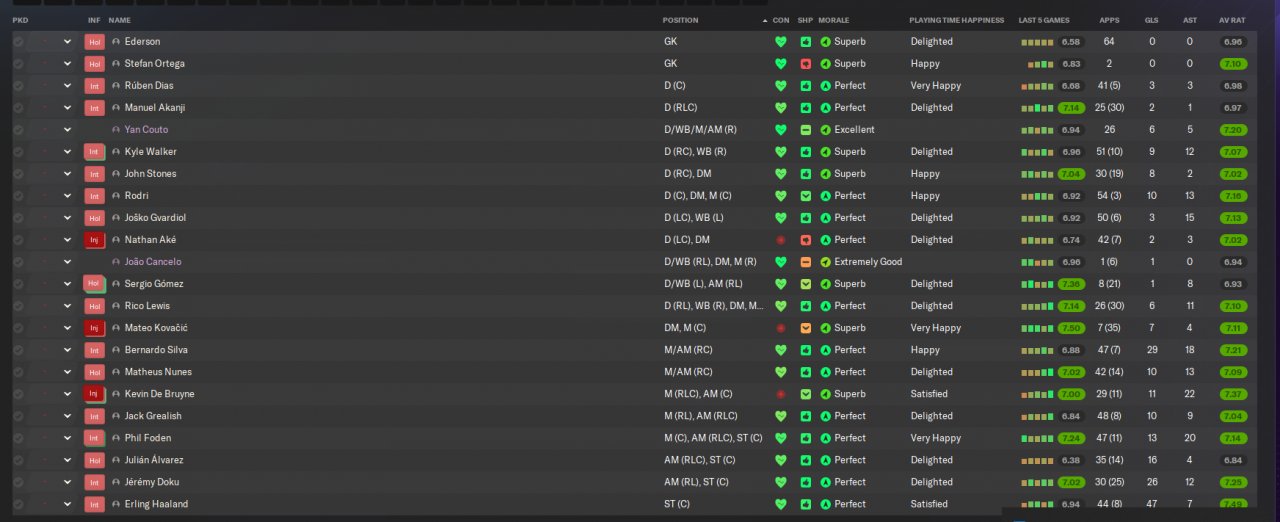Open the dropdown chevron for Stefan Ortega
Image resolution: width=1280 pixels, height=522 pixels.
click(x=68, y=64)
